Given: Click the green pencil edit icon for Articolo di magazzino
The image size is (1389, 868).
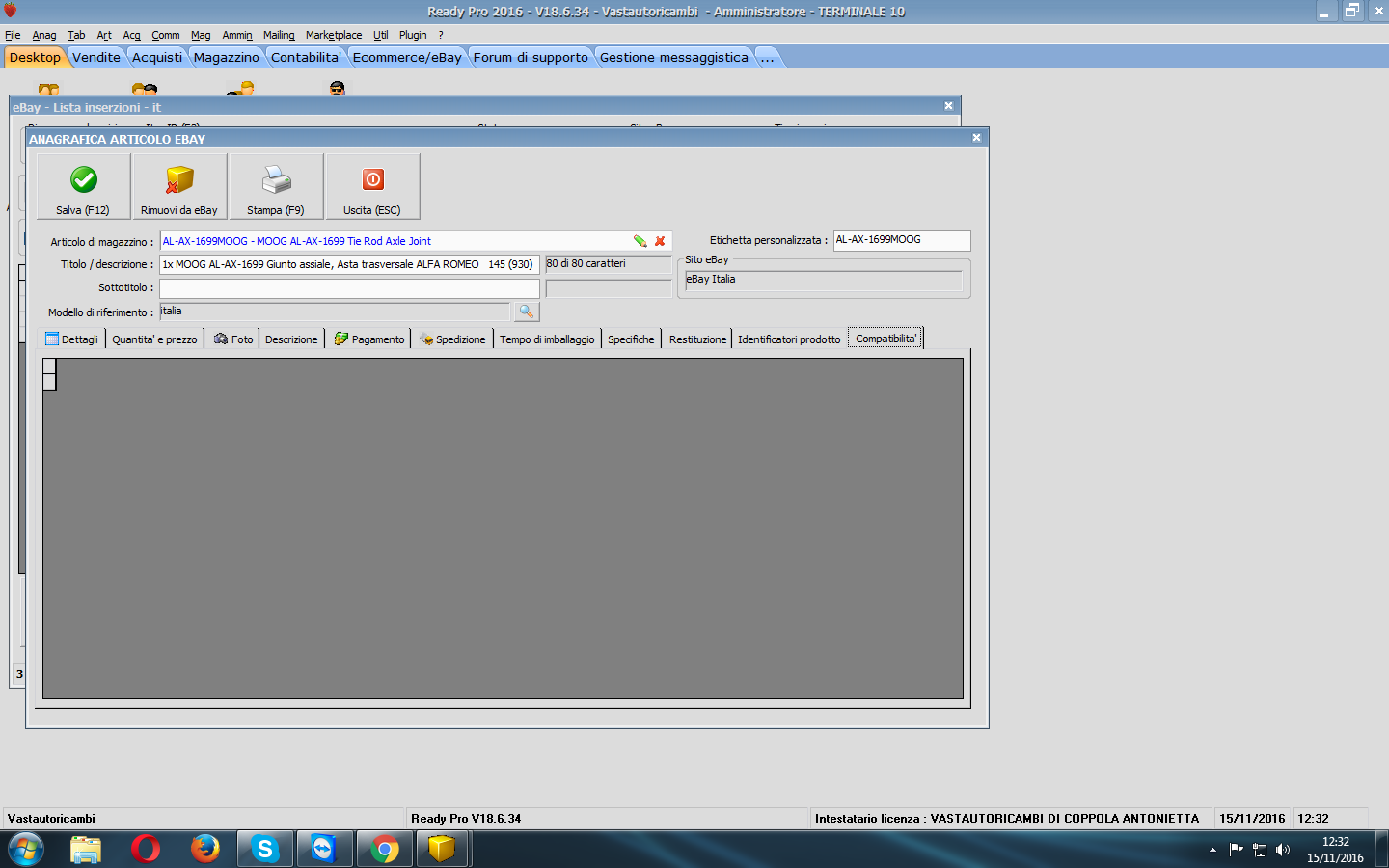Looking at the screenshot, I should click(x=640, y=241).
